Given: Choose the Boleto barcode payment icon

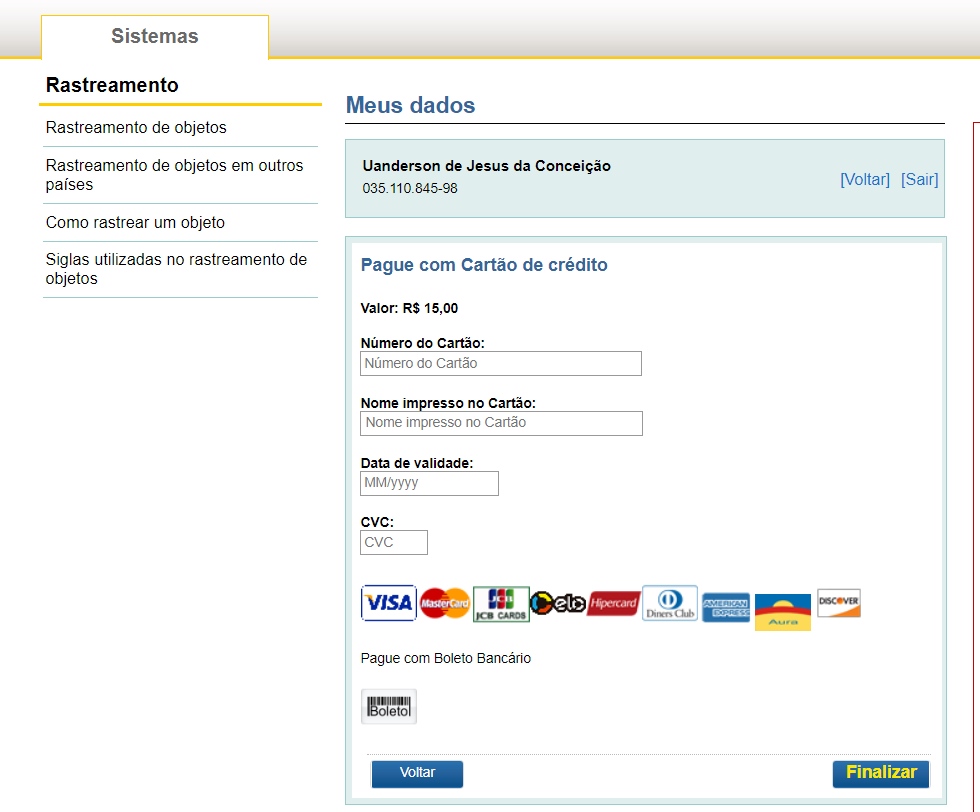Looking at the screenshot, I should (389, 706).
